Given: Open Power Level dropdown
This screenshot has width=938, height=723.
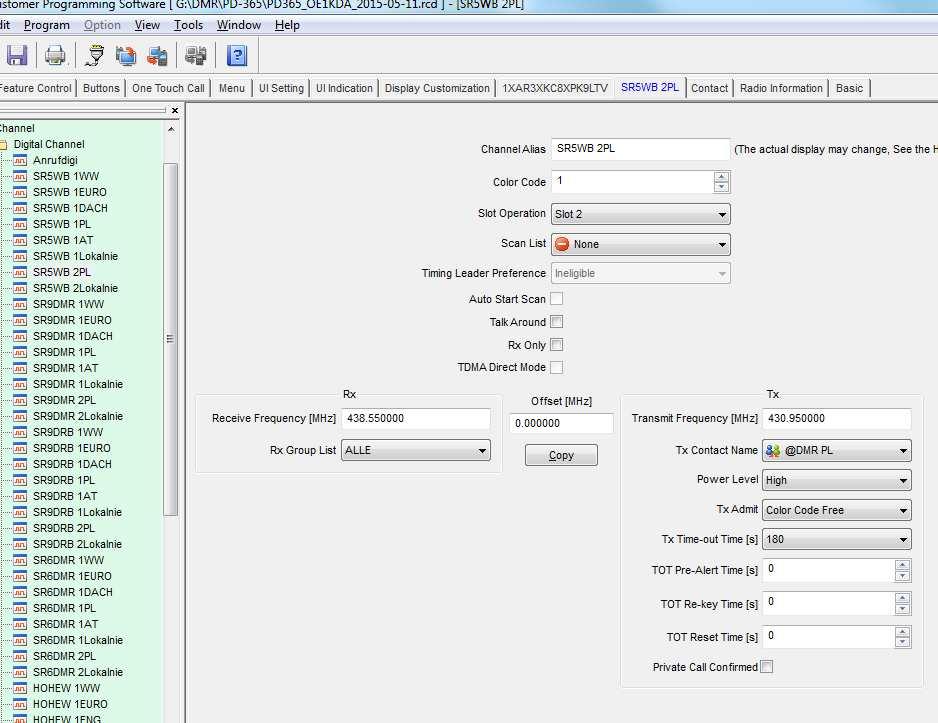Looking at the screenshot, I should (837, 480).
